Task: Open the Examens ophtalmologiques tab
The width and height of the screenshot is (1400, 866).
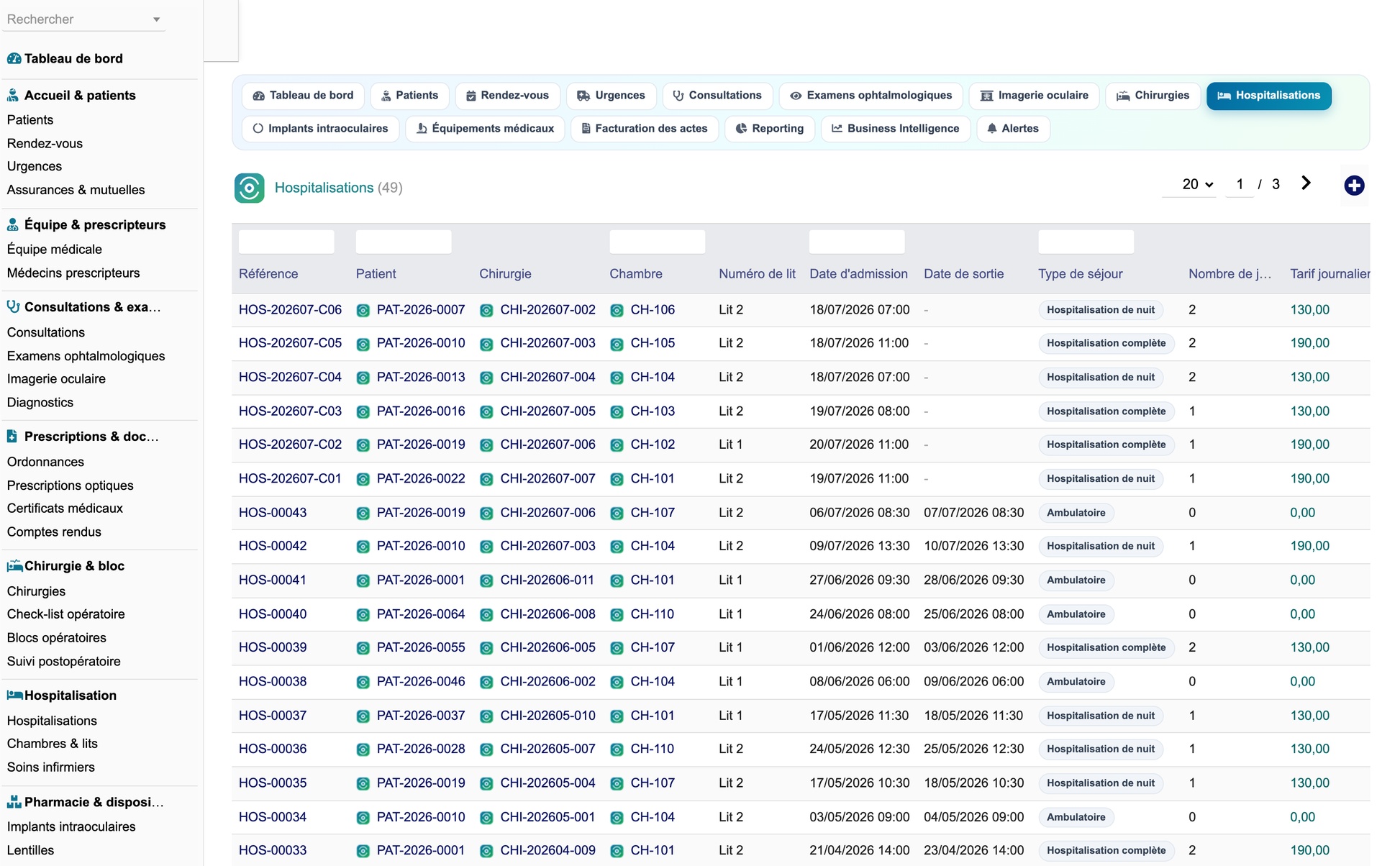Action: click(x=871, y=96)
